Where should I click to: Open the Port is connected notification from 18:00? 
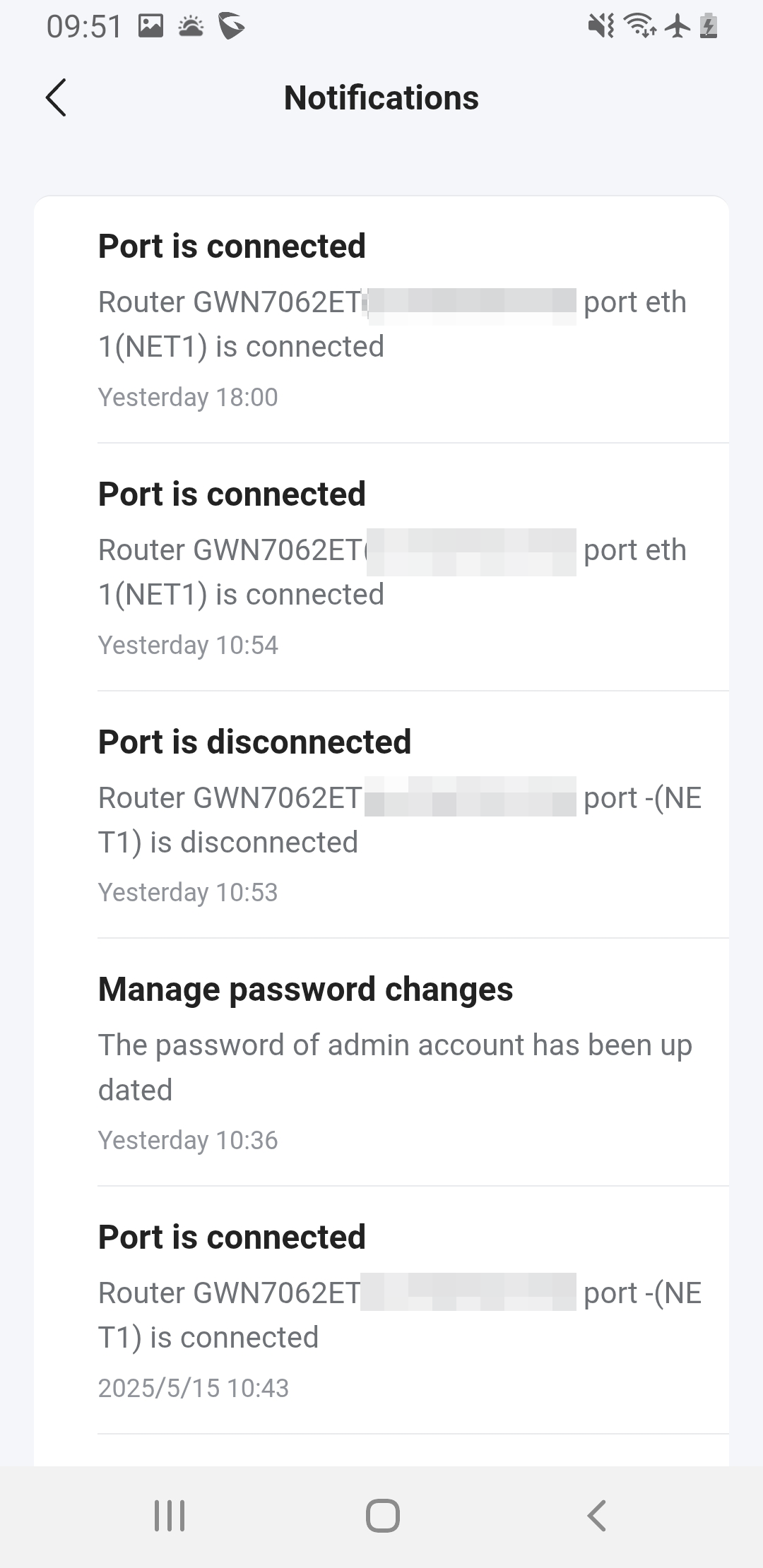point(381,319)
